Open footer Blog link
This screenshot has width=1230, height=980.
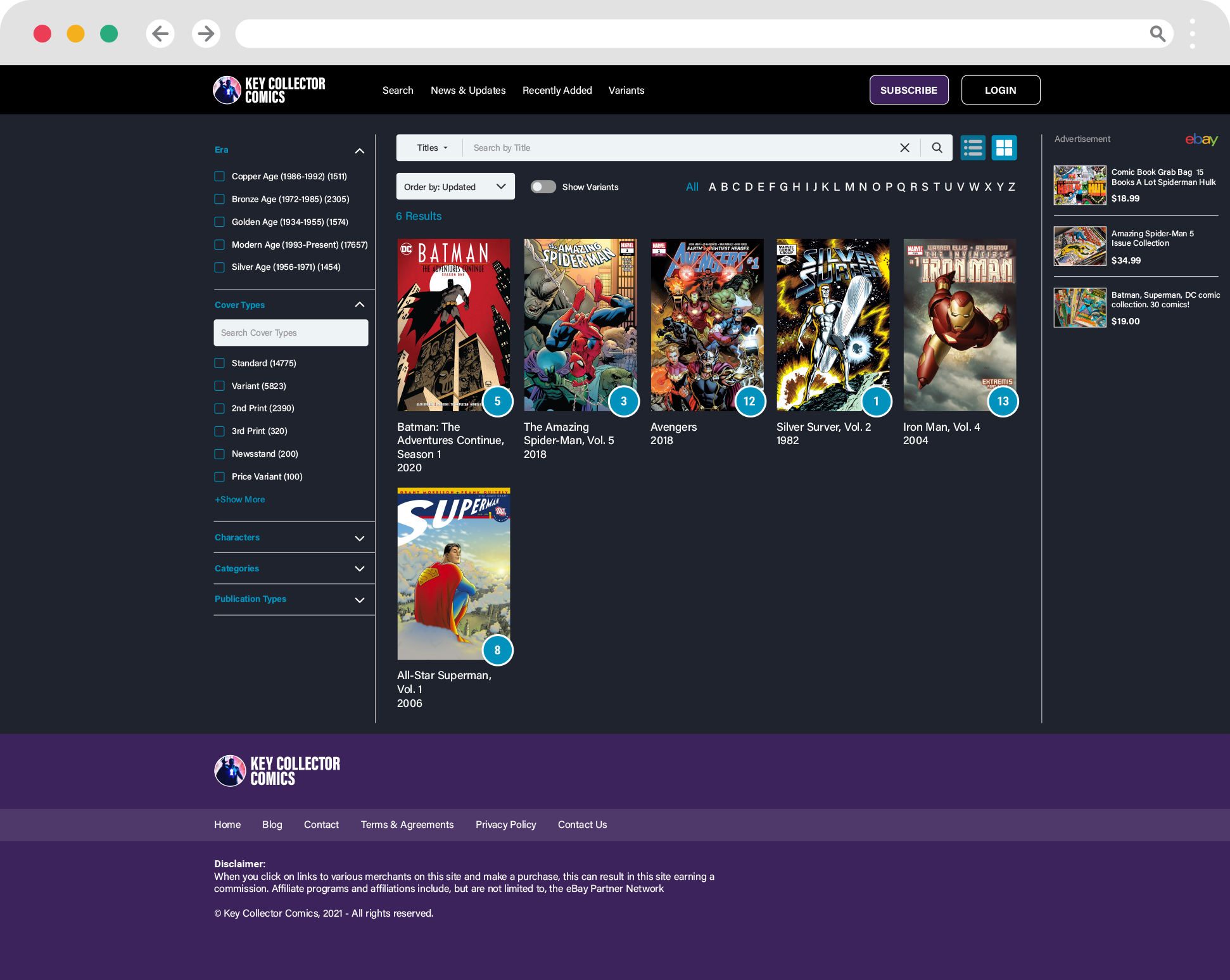coord(272,825)
